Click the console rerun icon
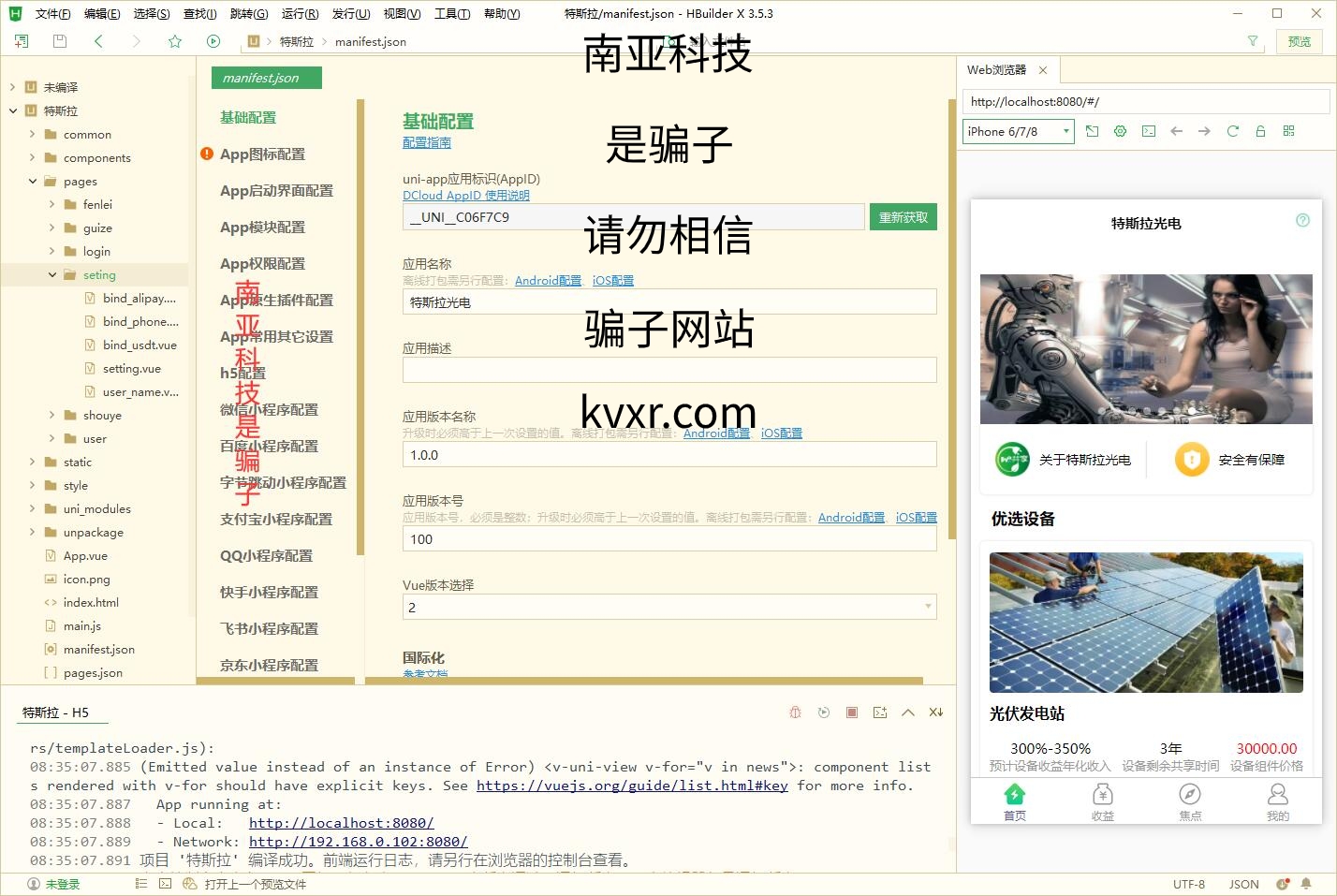This screenshot has width=1337, height=896. point(824,712)
